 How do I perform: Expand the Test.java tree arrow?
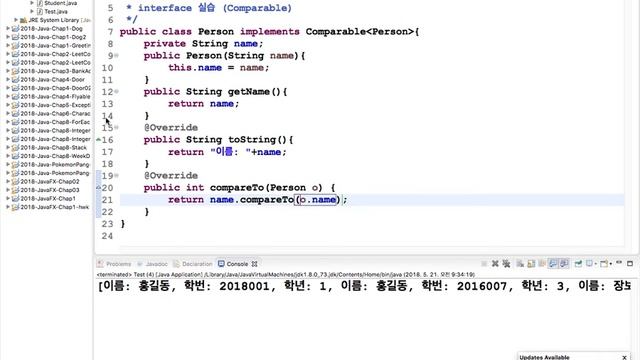tap(32, 11)
